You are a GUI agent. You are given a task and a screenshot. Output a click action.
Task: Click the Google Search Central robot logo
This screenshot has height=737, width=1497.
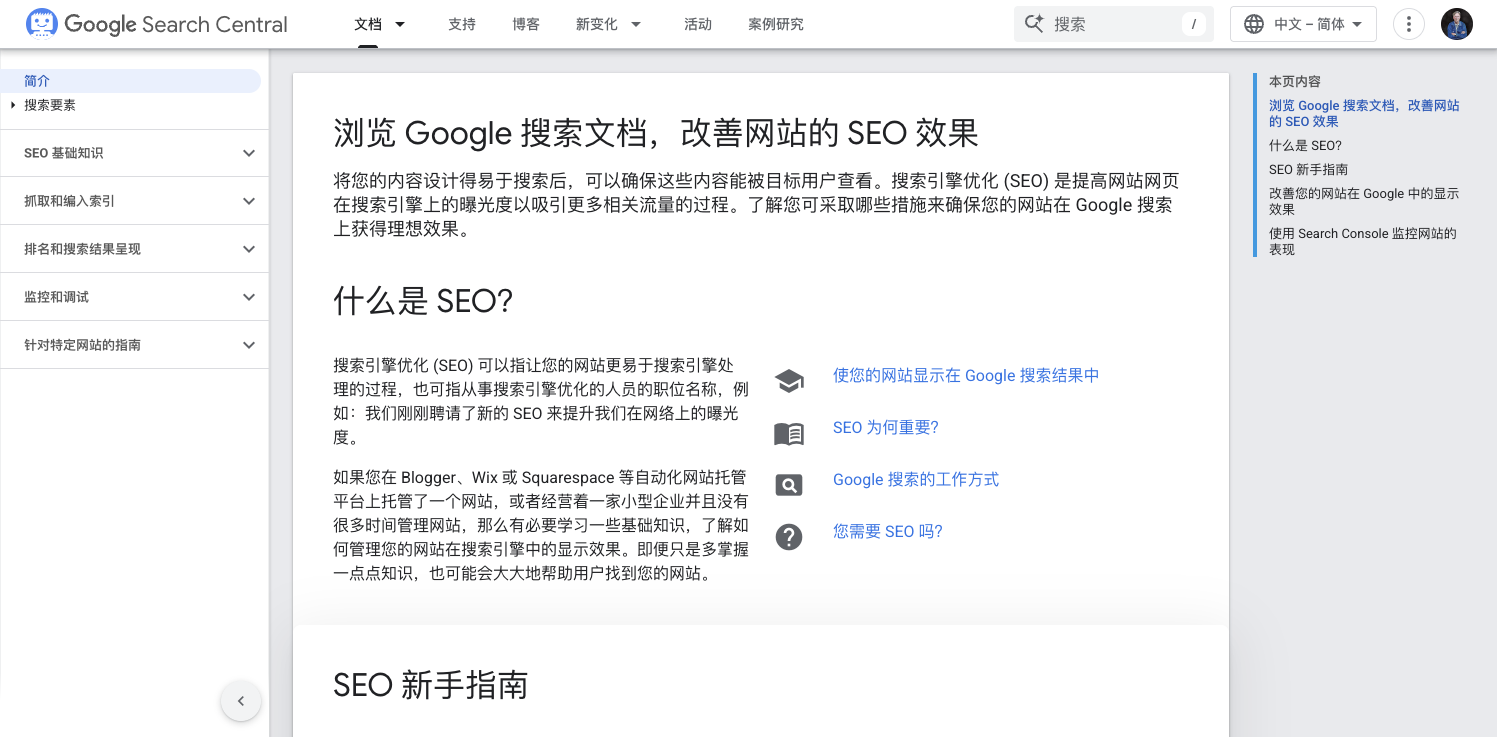[x=42, y=23]
